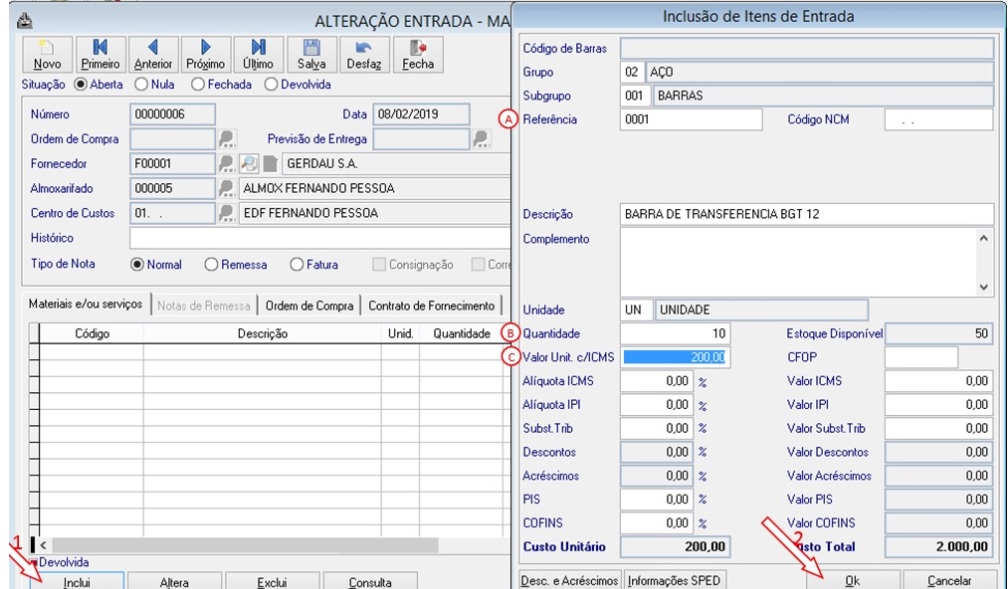Save the entry with Salva icon
1008x589 pixels.
tap(312, 55)
